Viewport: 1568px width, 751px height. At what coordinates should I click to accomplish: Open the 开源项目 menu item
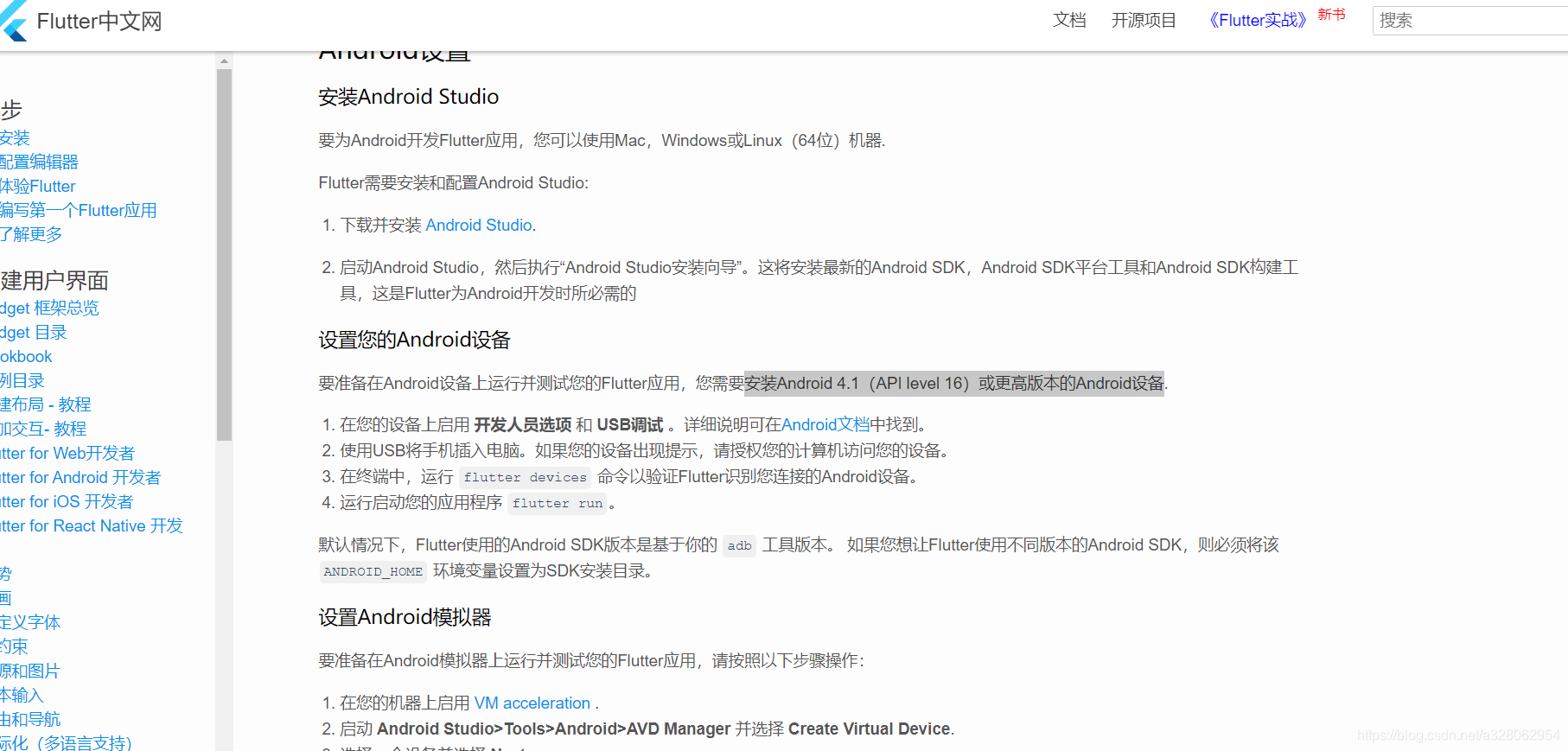[x=1144, y=20]
